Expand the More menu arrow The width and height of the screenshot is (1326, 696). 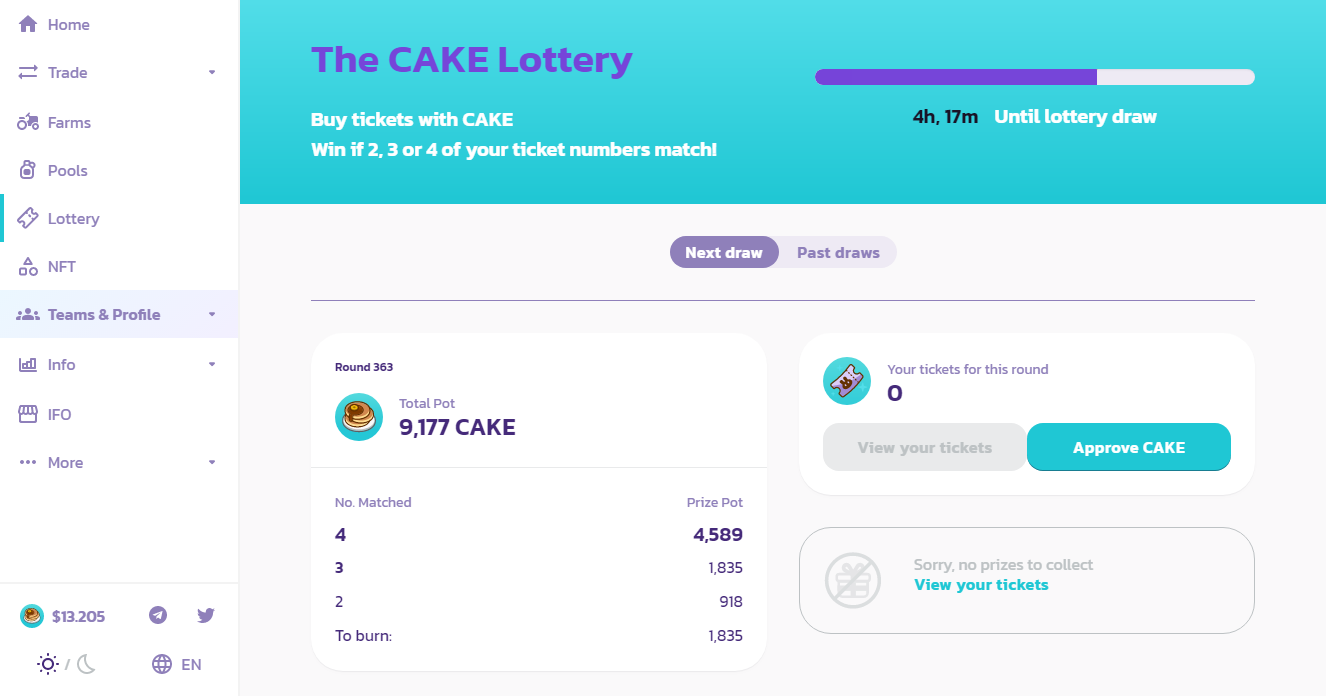point(212,462)
